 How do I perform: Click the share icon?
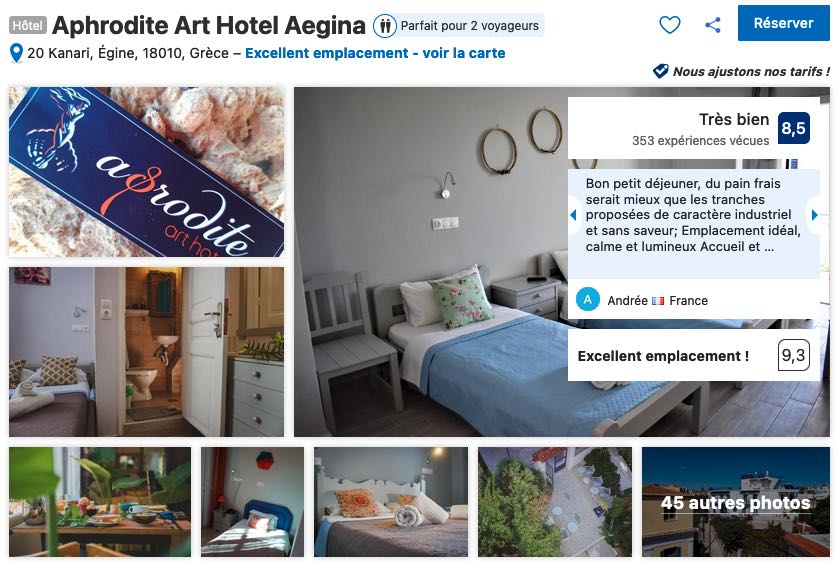pos(713,25)
